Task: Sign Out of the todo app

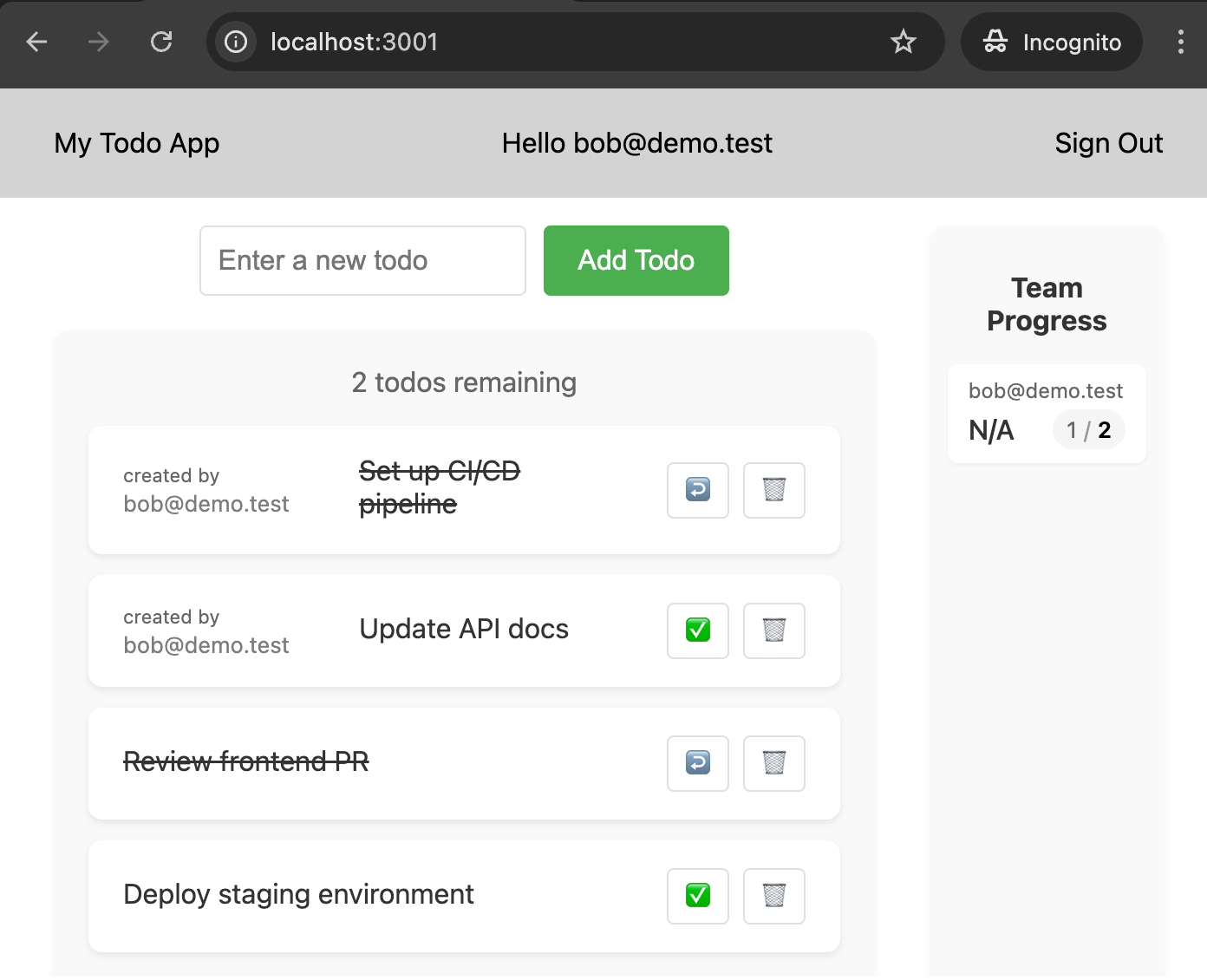Action: (1109, 143)
